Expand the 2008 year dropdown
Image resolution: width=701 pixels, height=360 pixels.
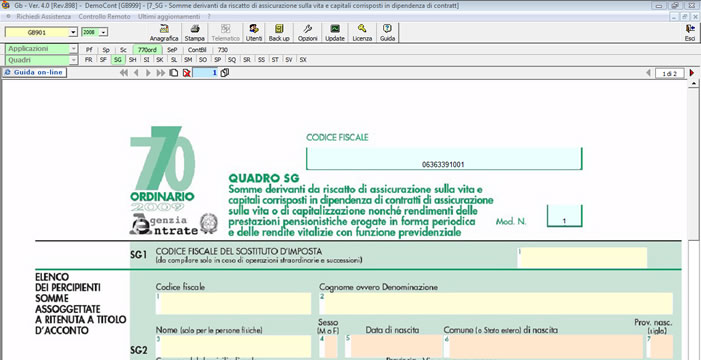(104, 32)
